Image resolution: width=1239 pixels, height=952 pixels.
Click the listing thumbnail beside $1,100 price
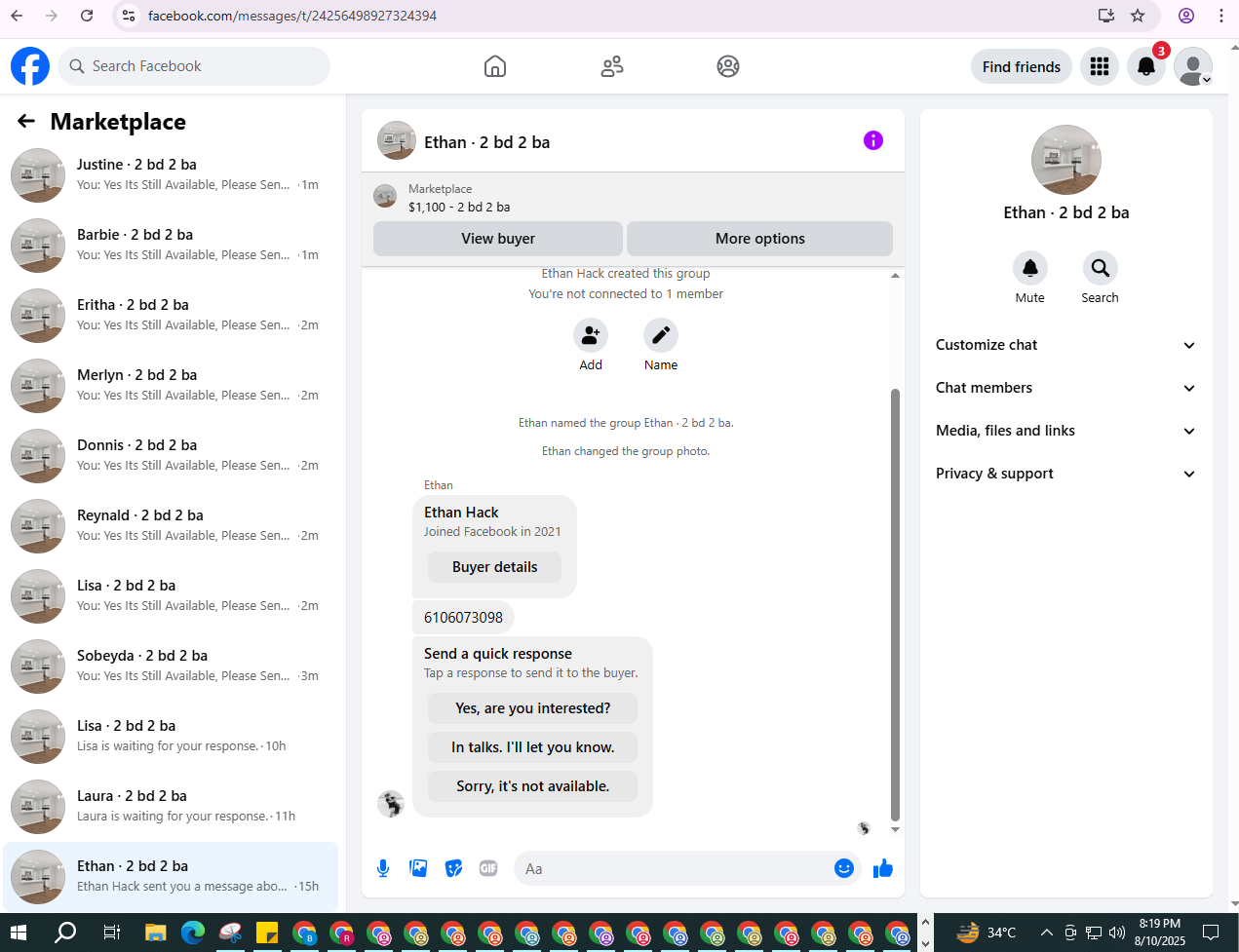pyautogui.click(x=386, y=196)
